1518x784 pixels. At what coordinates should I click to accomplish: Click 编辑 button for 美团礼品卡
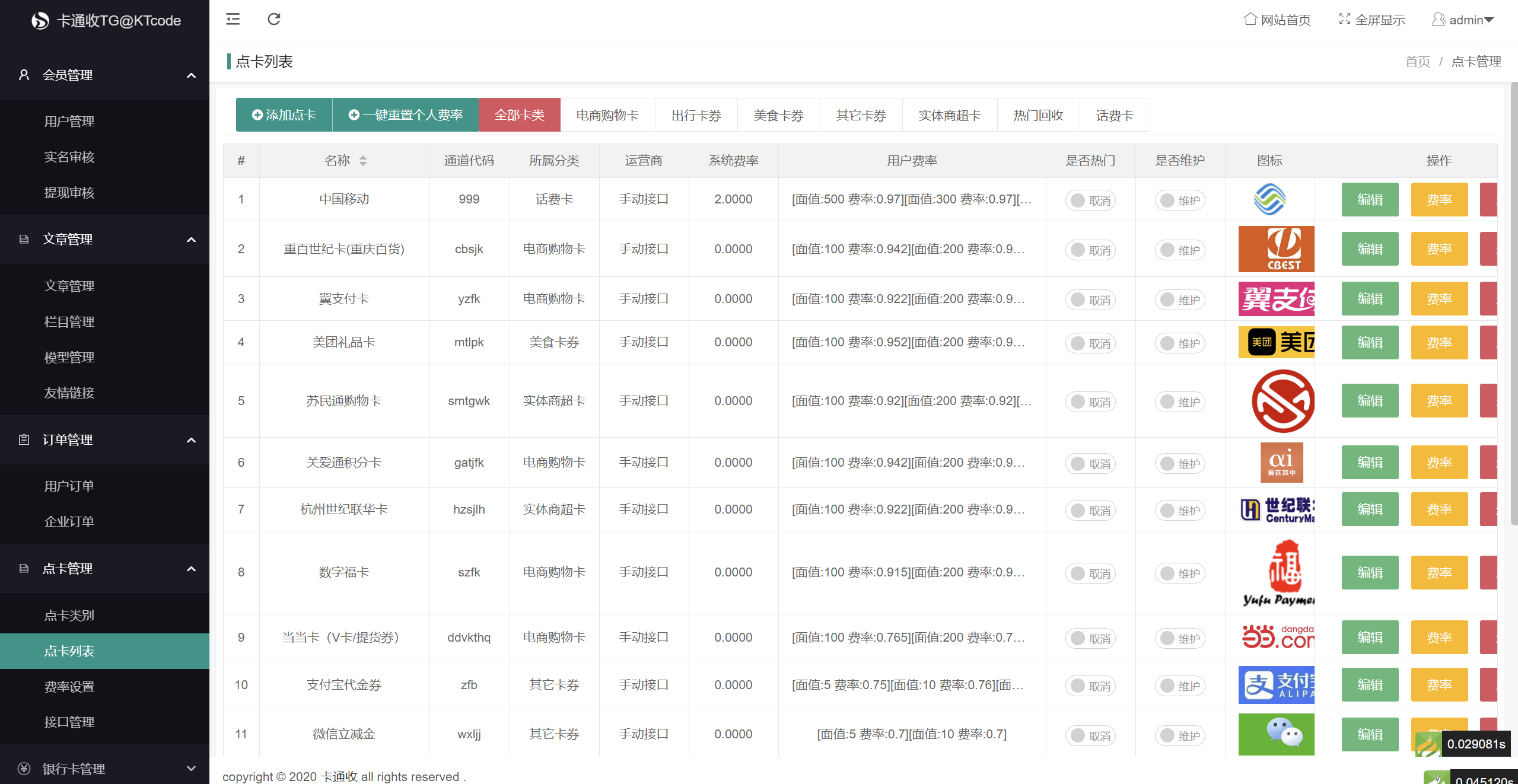pyautogui.click(x=1370, y=343)
